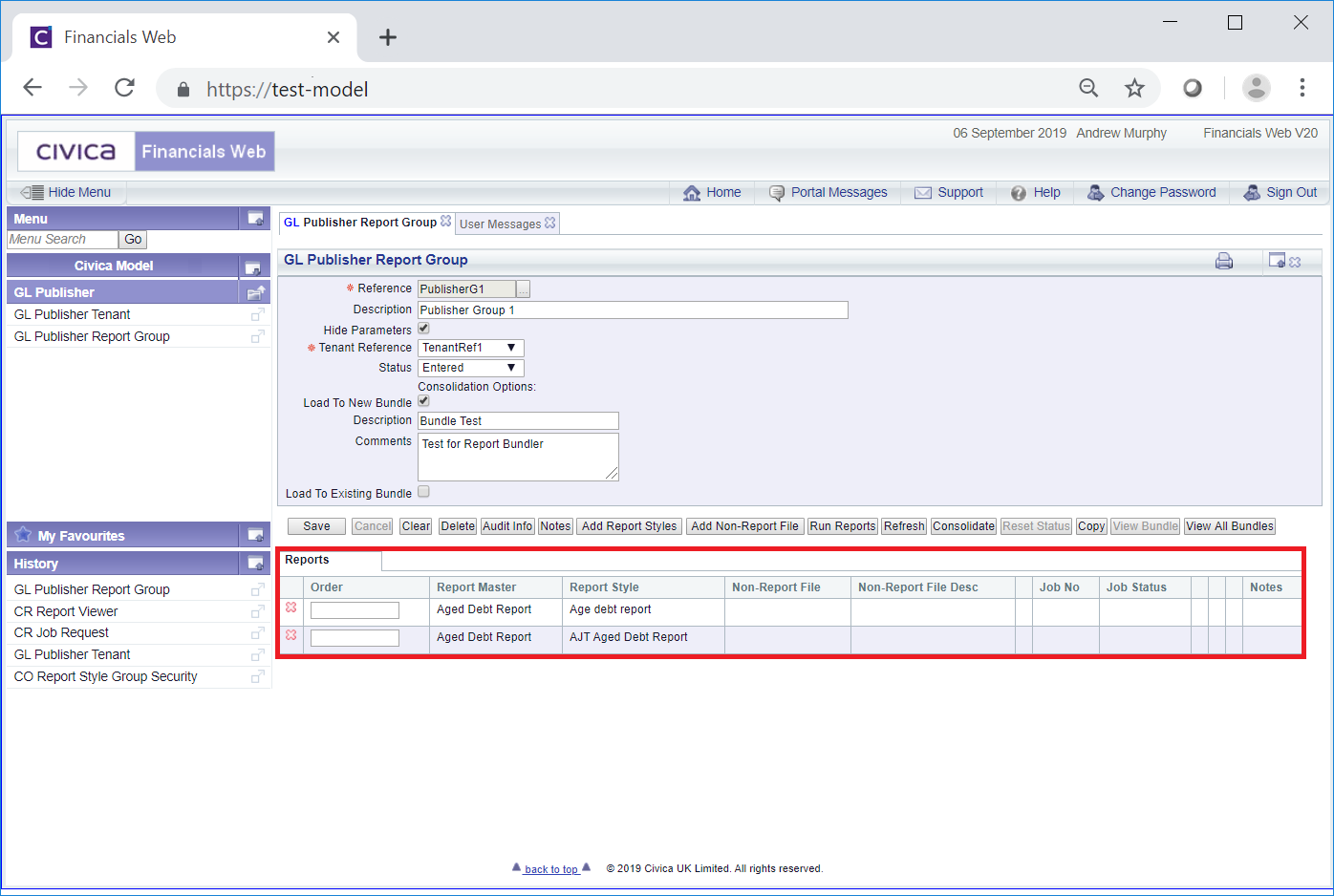Open Reference lookup ellipsis button
Image resolution: width=1334 pixels, height=896 pixels.
pyautogui.click(x=523, y=289)
